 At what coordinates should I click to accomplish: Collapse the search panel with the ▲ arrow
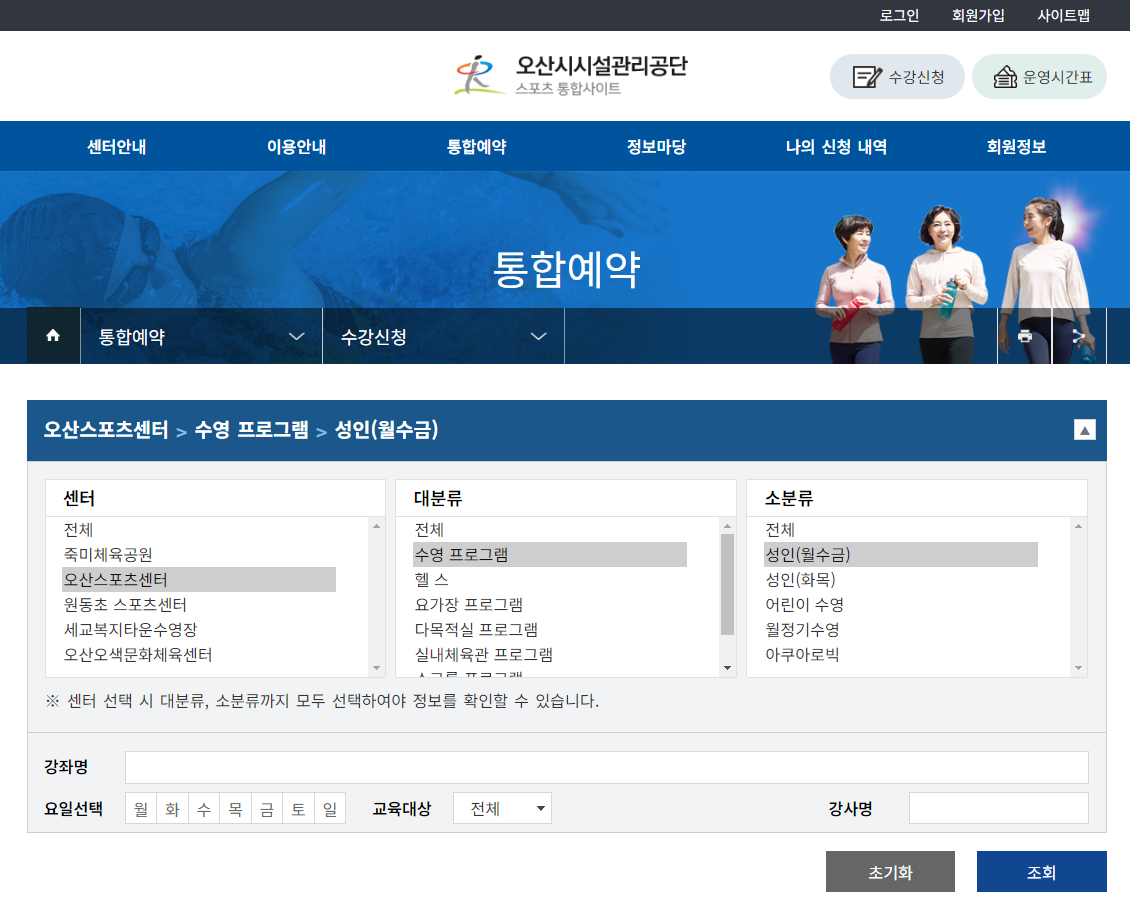(x=1083, y=430)
